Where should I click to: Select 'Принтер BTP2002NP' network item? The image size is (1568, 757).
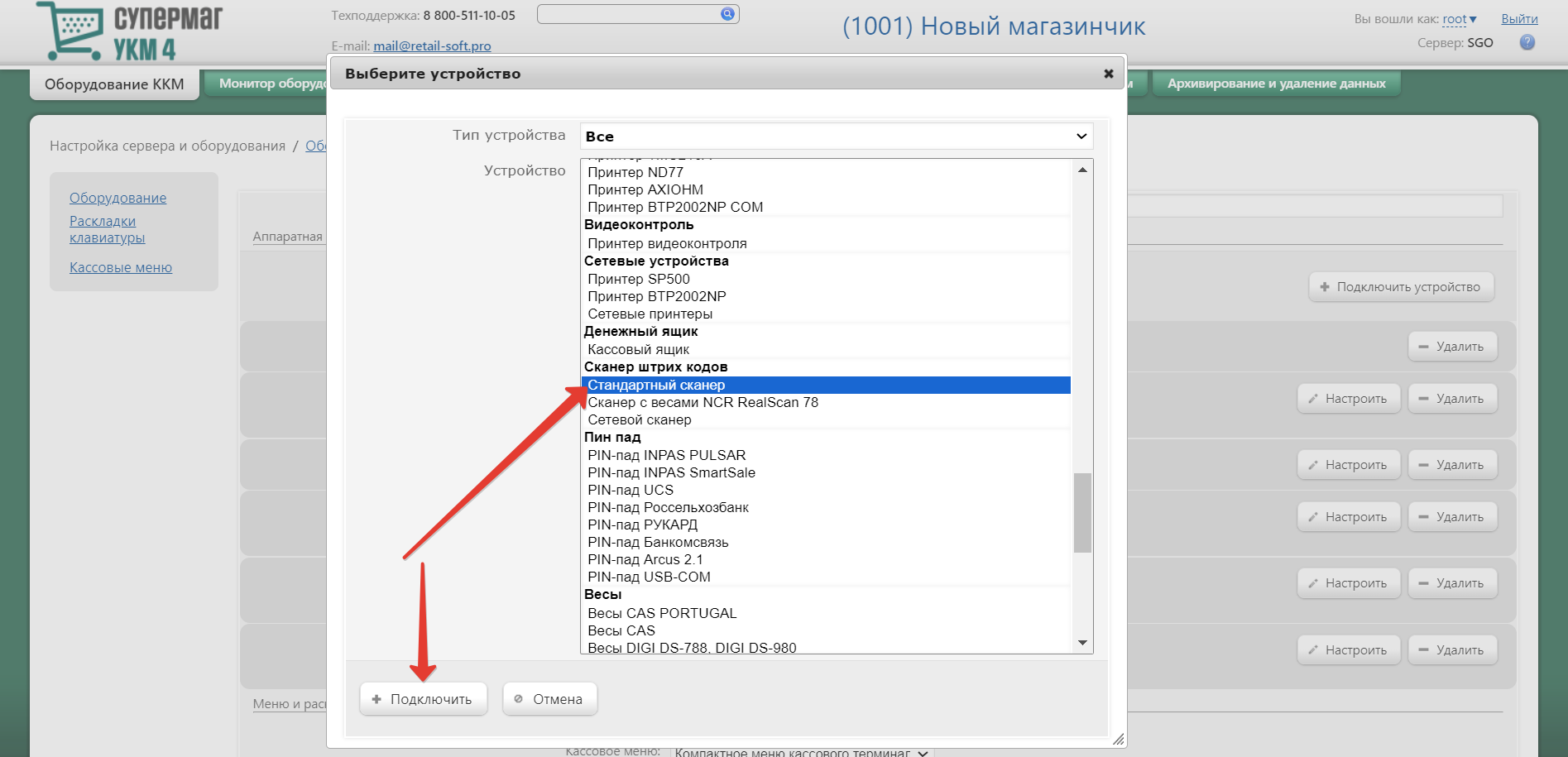pos(826,296)
